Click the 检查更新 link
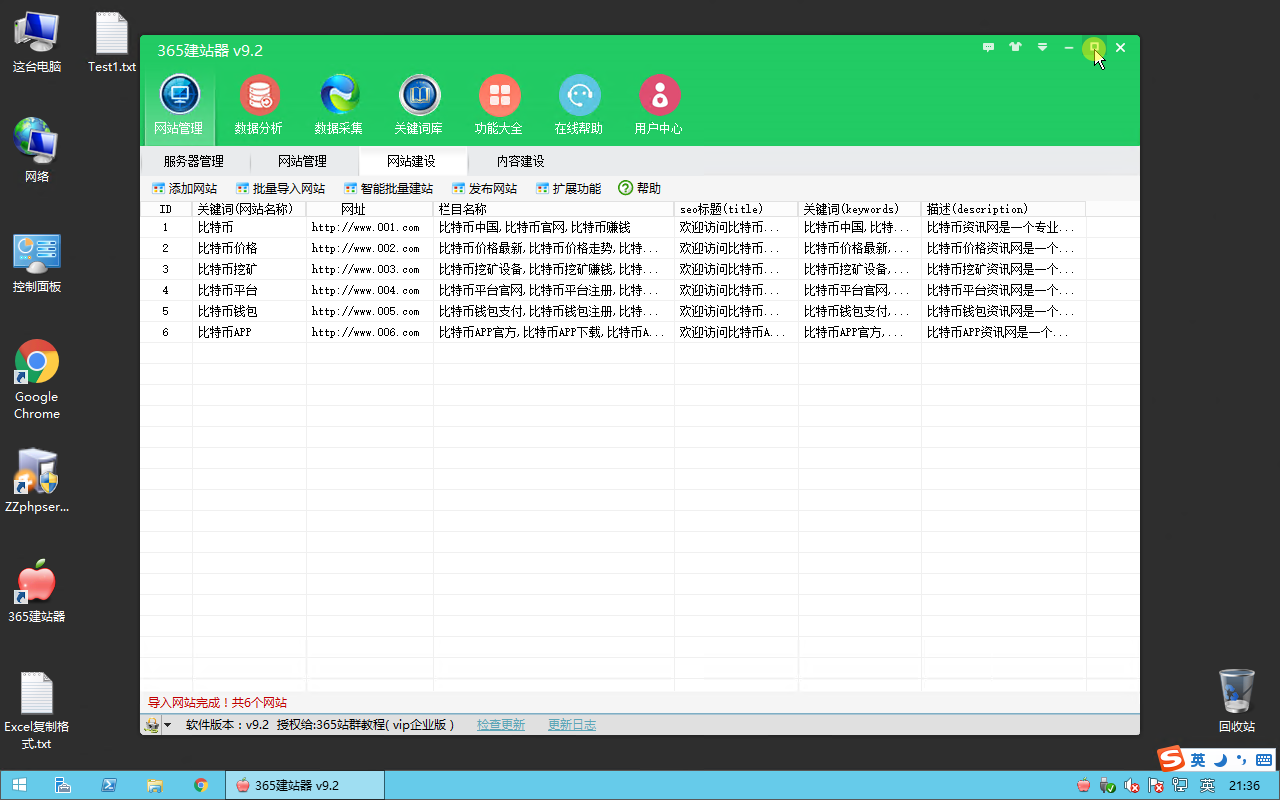 coord(501,725)
